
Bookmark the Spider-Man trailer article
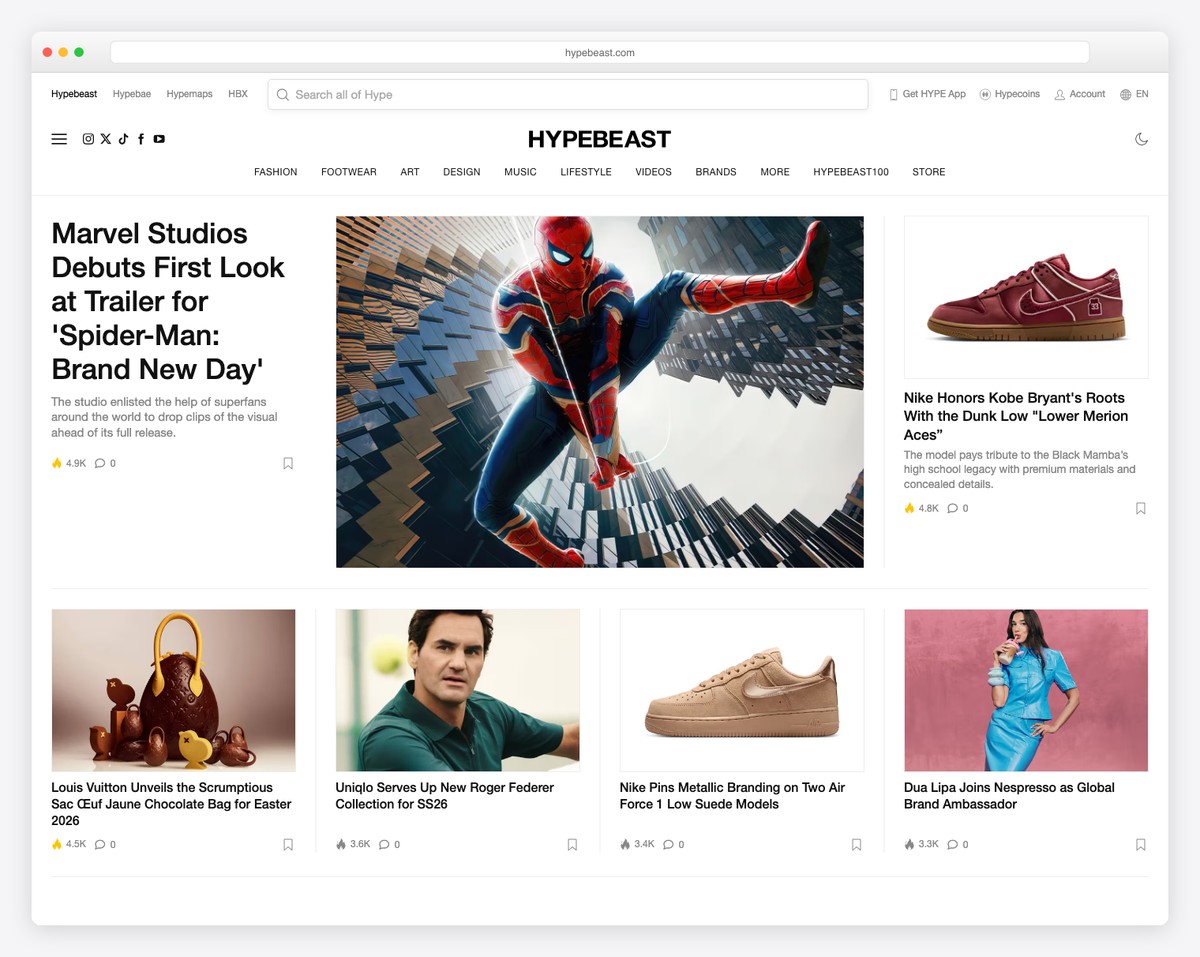tap(288, 463)
